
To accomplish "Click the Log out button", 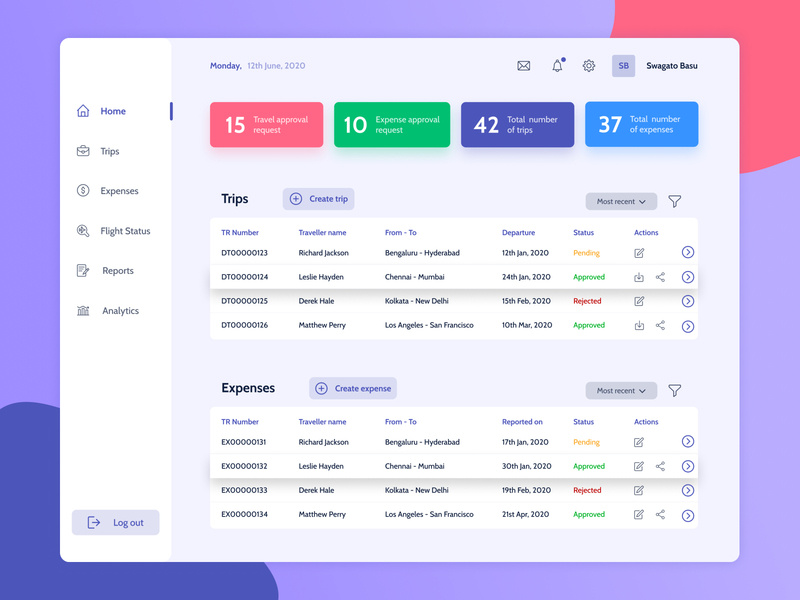I will pos(115,522).
